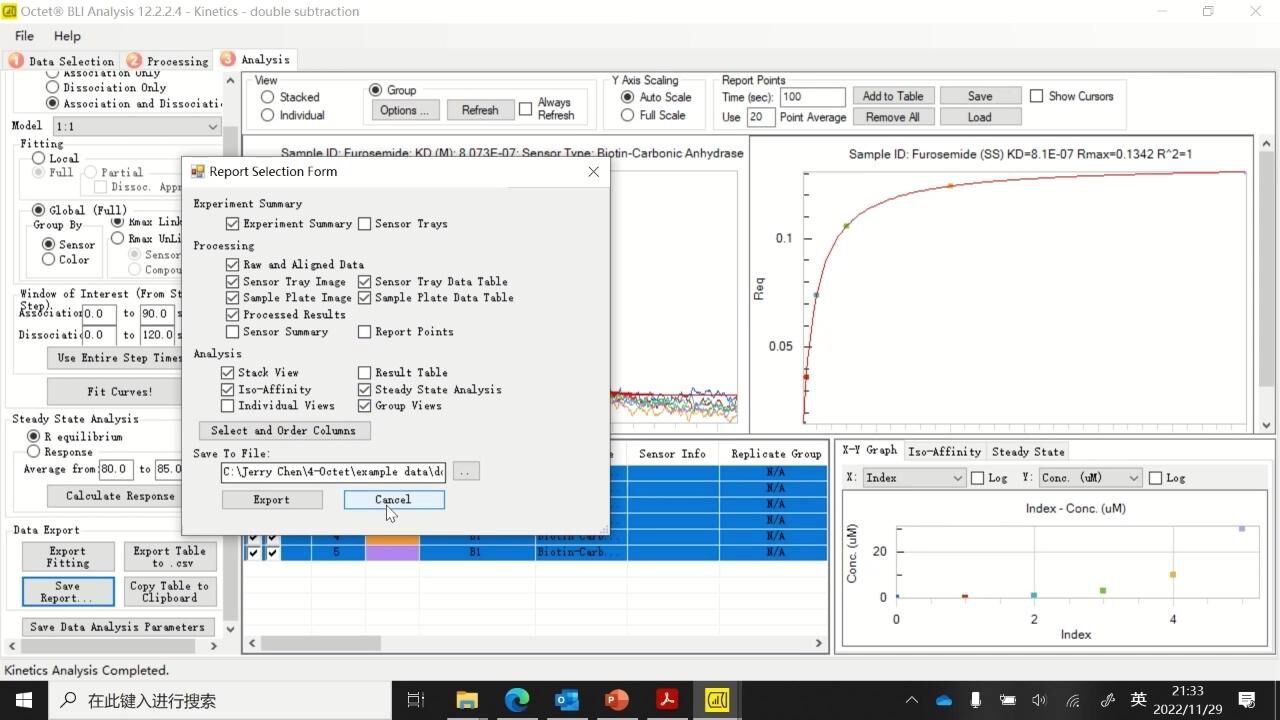Open the Y axis Conc. (uM) dropdown
The height and width of the screenshot is (720, 1280).
click(x=1090, y=478)
